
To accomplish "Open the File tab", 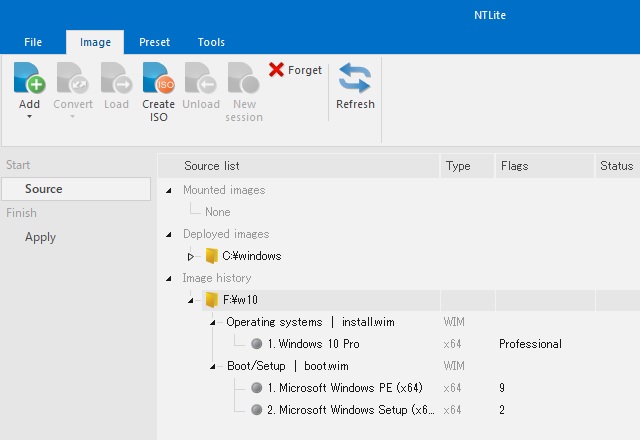I will (x=33, y=42).
